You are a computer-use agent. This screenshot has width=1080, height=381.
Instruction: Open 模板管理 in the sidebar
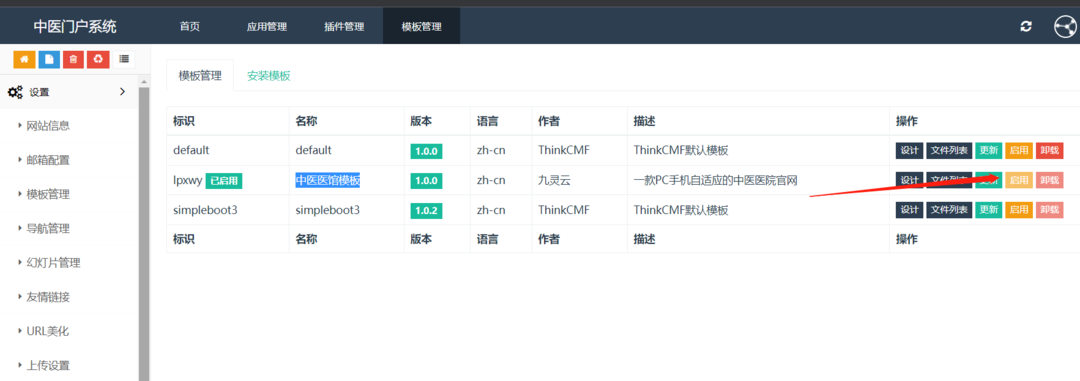pyautogui.click(x=48, y=194)
